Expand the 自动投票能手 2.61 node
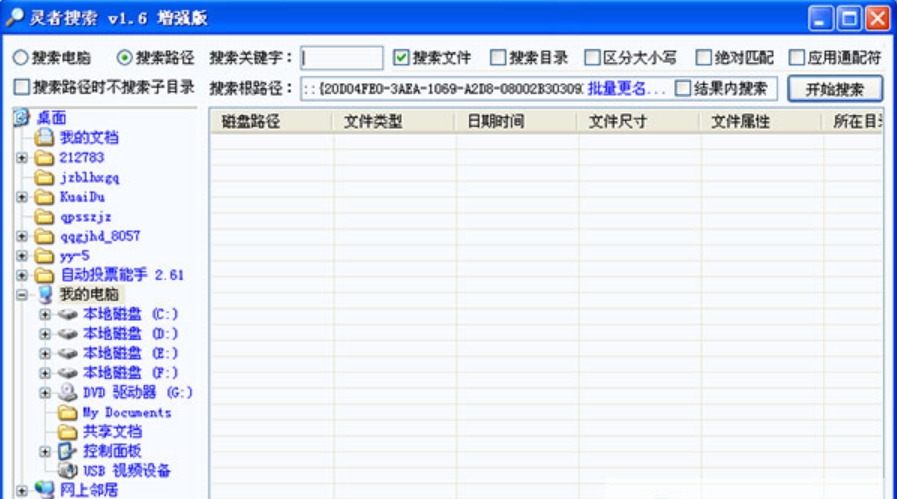The width and height of the screenshot is (897, 499). (x=22, y=275)
